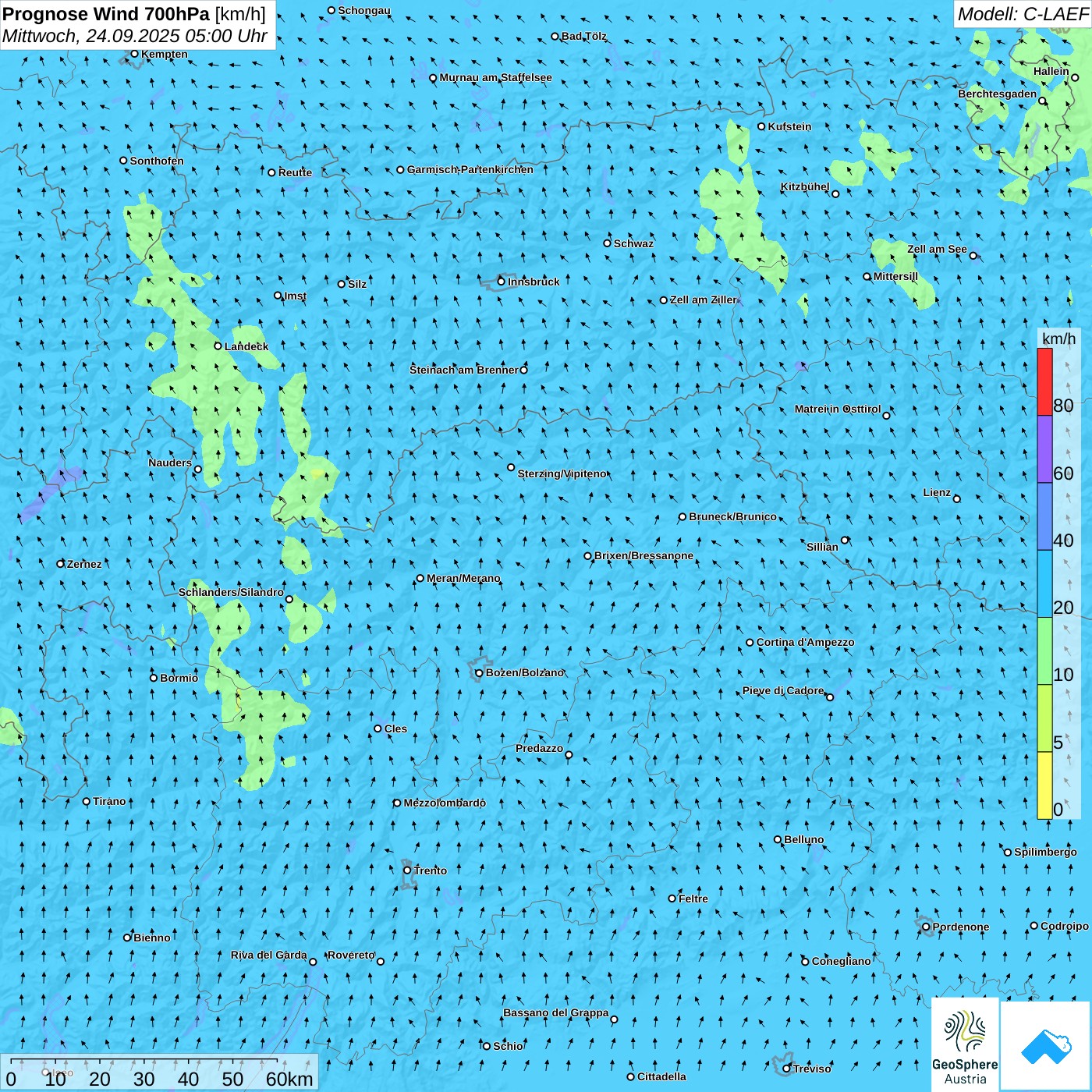This screenshot has height=1092, width=1092.
Task: Click the Bormio location marker
Action: click(x=154, y=678)
